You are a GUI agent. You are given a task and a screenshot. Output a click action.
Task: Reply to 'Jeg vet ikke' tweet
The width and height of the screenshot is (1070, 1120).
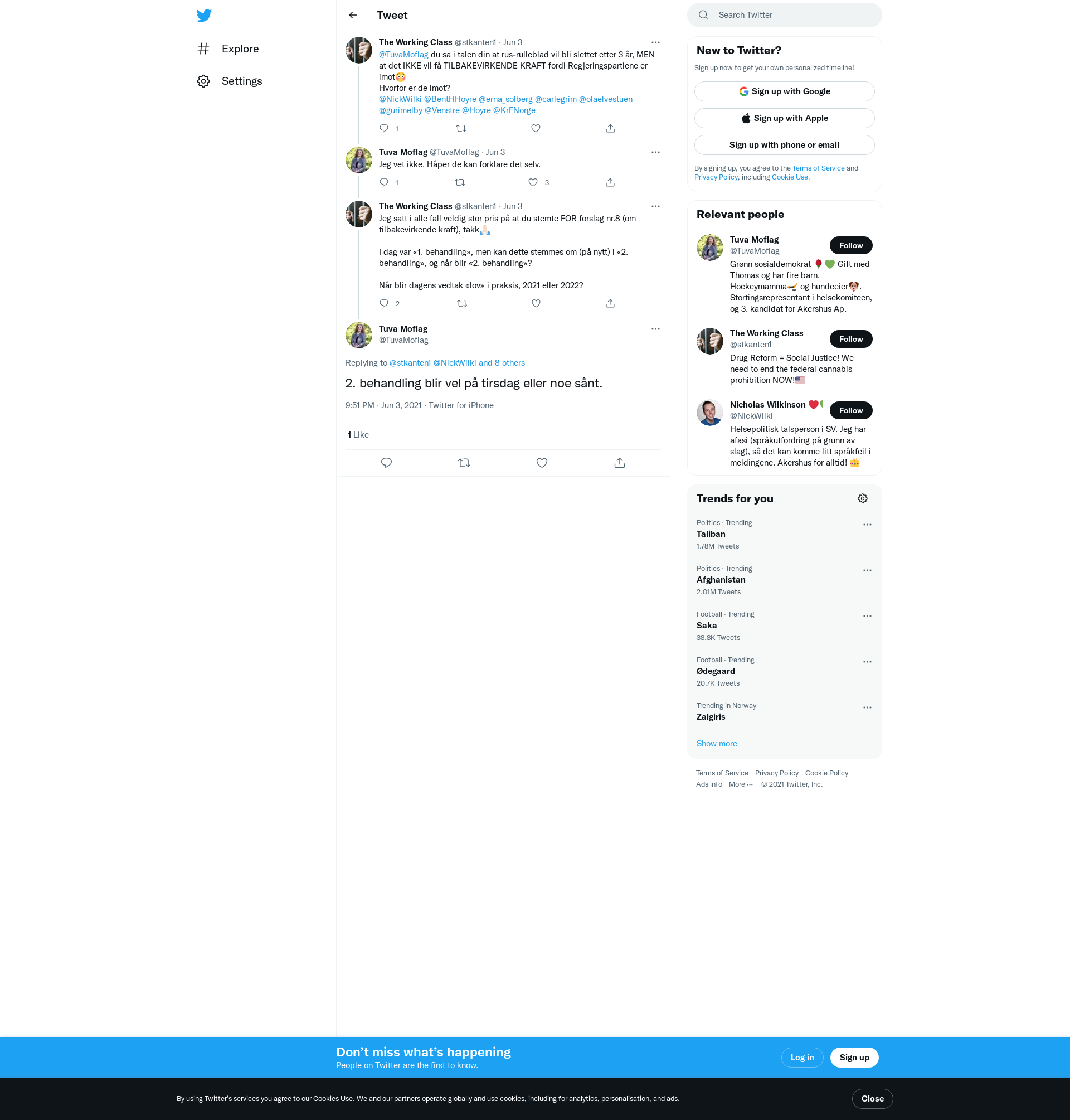click(384, 182)
